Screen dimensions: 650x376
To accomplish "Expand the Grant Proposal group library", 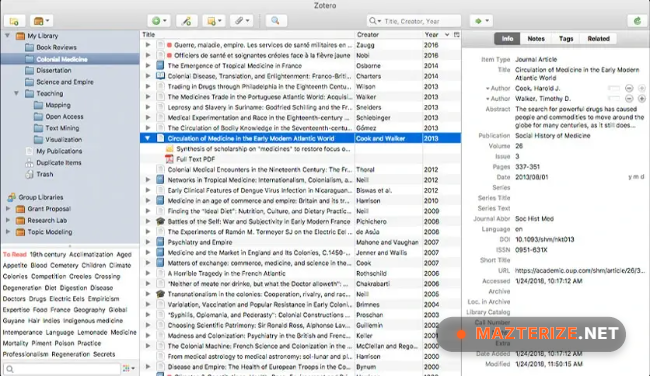I will tap(7, 209).
